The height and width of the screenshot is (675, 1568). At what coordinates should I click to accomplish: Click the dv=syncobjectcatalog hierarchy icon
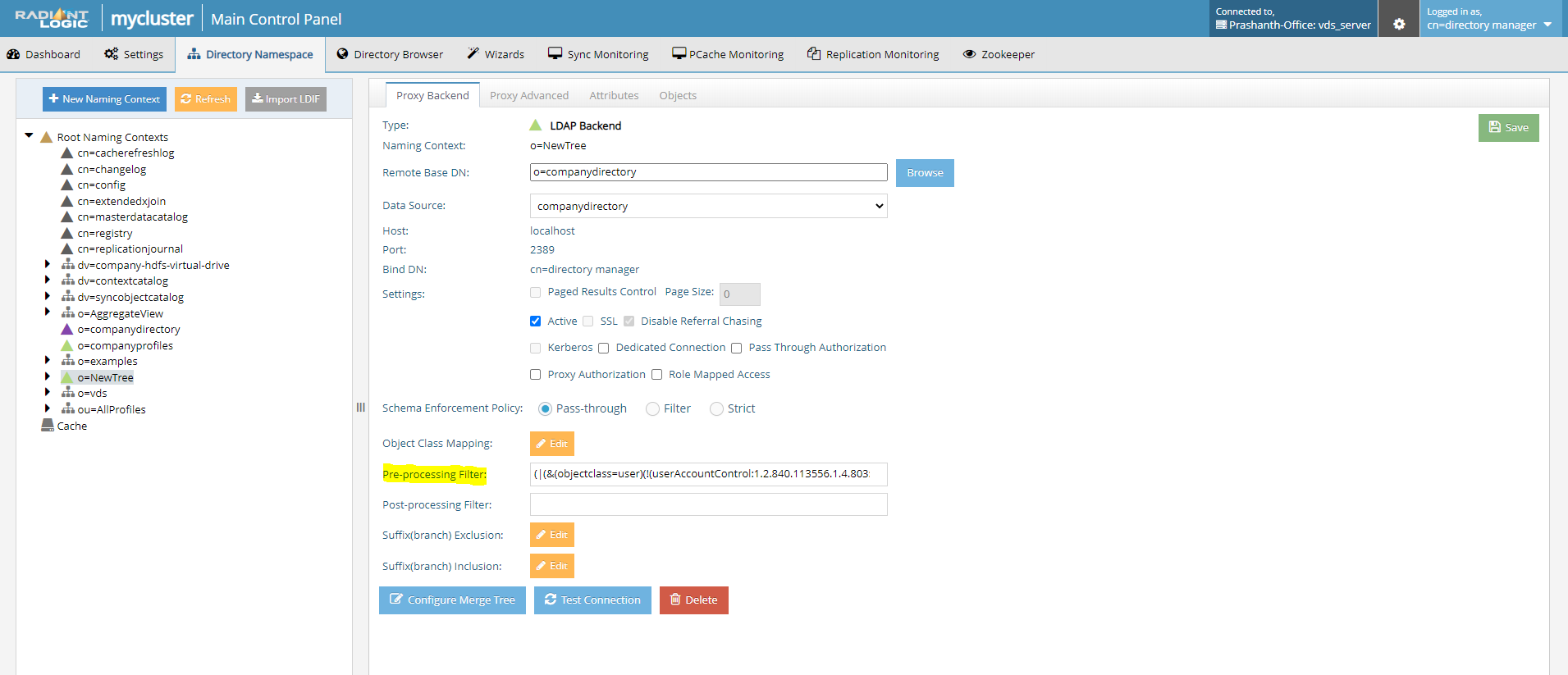tap(68, 297)
